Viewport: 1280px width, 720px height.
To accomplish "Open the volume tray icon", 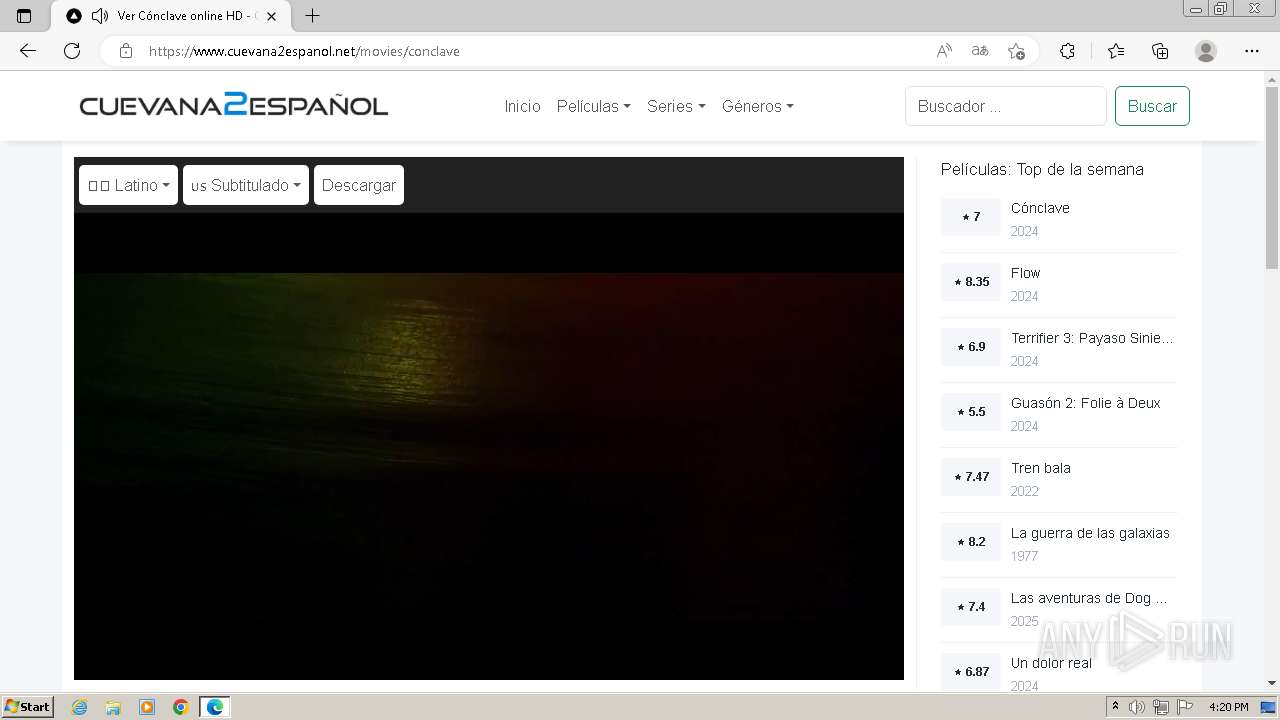I will (1137, 707).
